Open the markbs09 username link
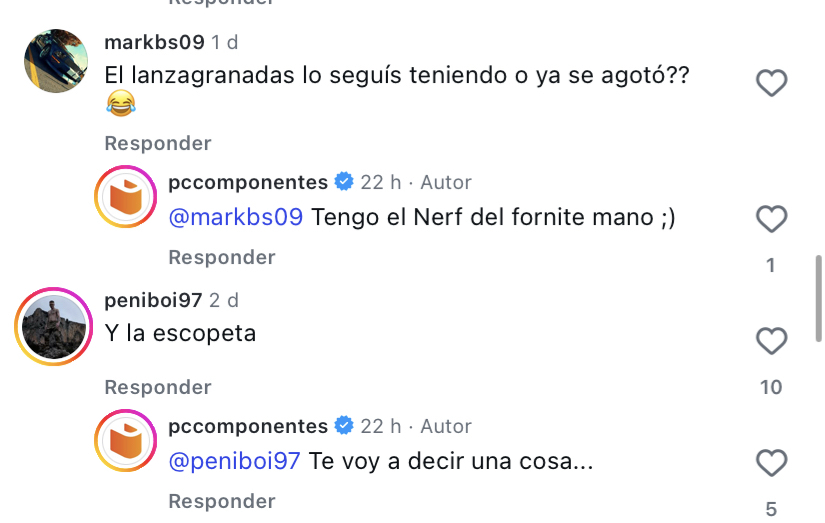This screenshot has height=523, width=825. pos(154,43)
